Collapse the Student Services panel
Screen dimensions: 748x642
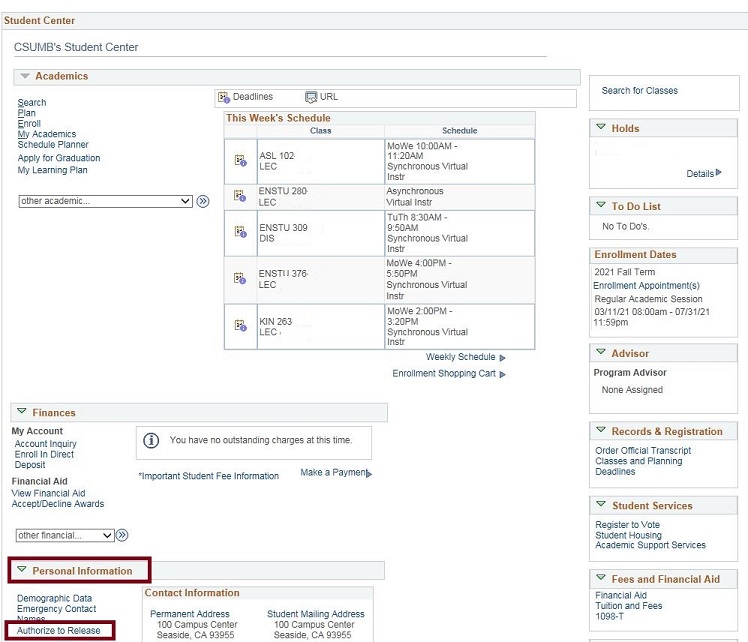pos(601,504)
